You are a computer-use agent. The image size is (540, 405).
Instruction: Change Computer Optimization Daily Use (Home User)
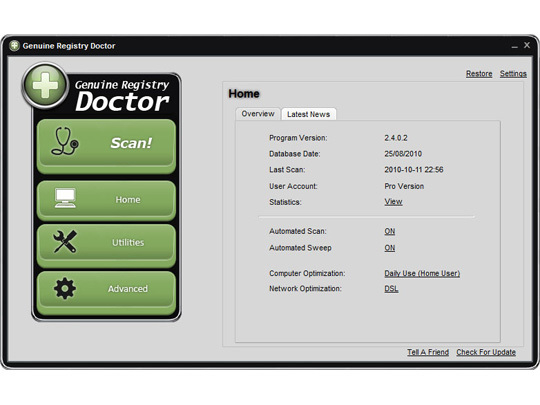tap(422, 273)
